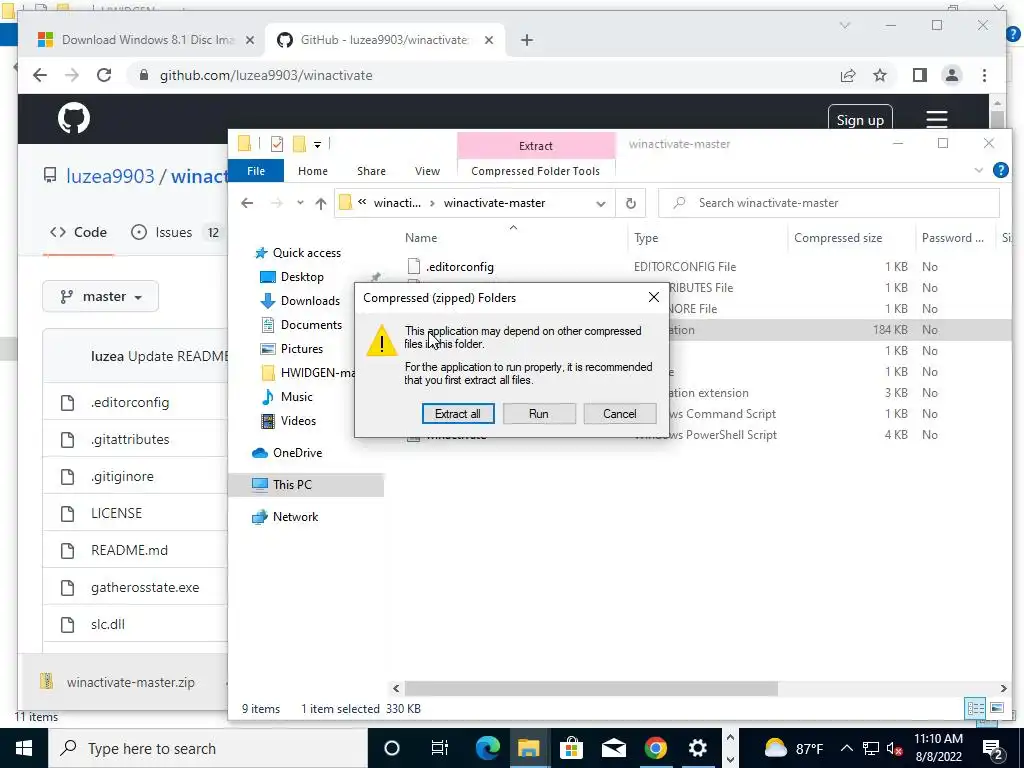Share this page icon in Chrome
This screenshot has width=1024, height=768.
point(848,75)
